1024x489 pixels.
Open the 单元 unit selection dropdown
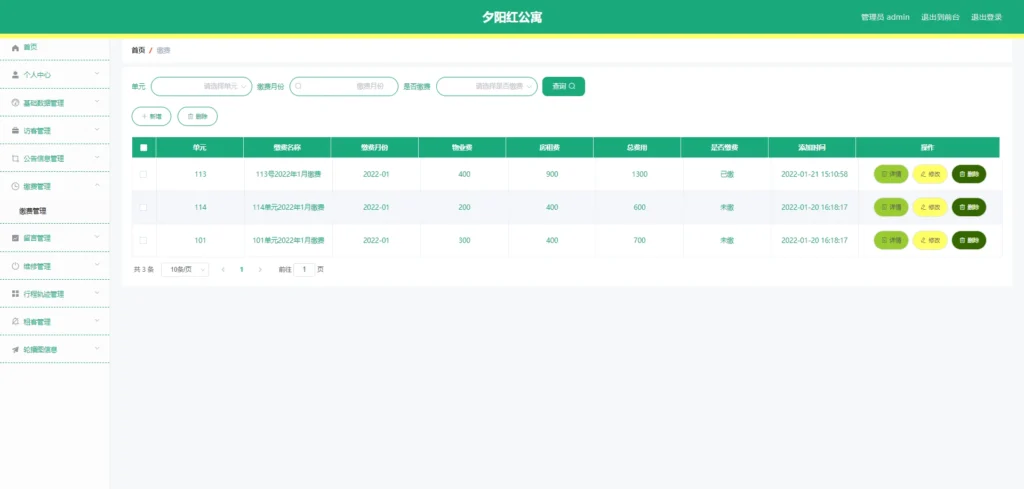point(200,87)
